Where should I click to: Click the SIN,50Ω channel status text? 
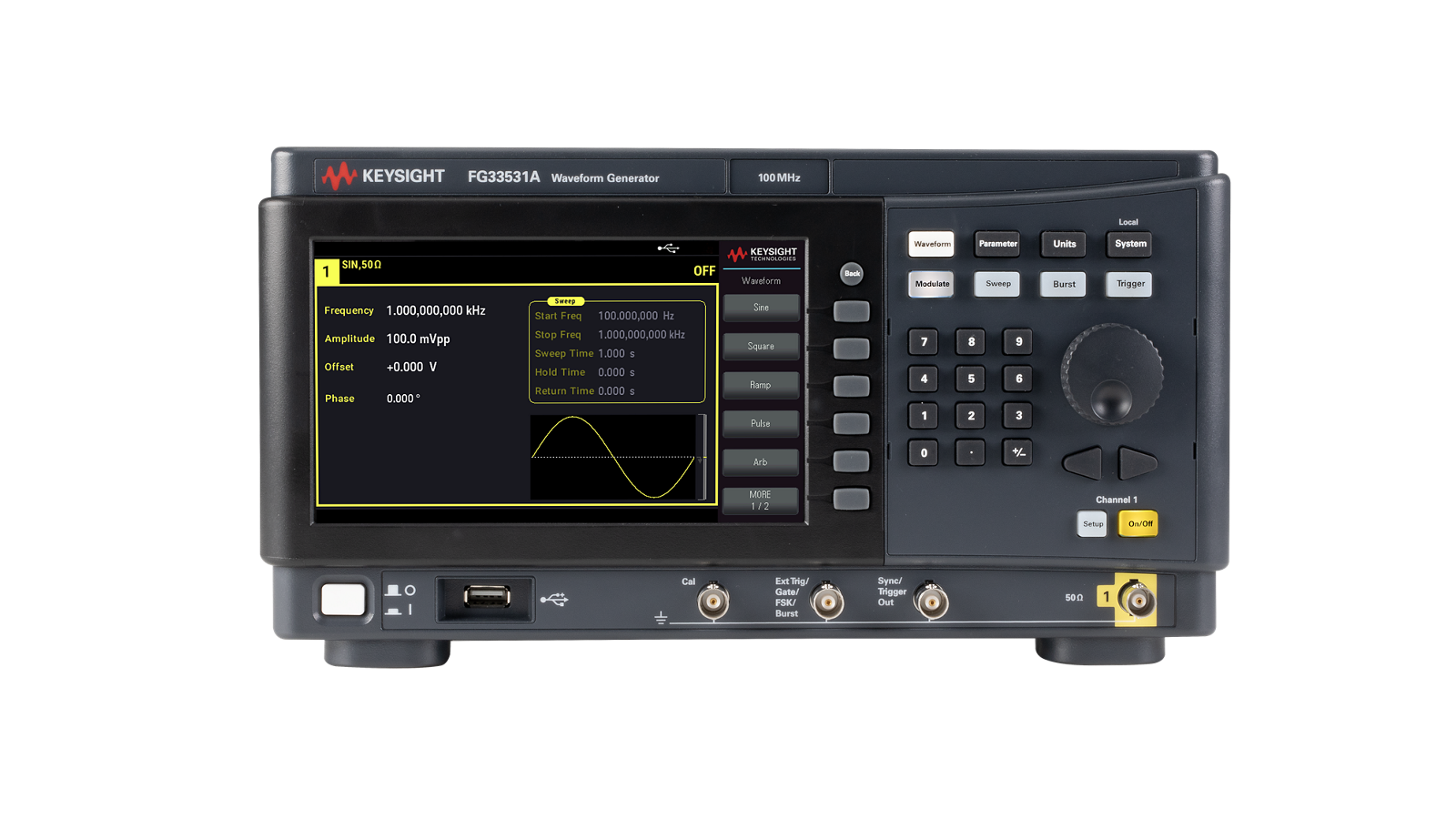361,265
